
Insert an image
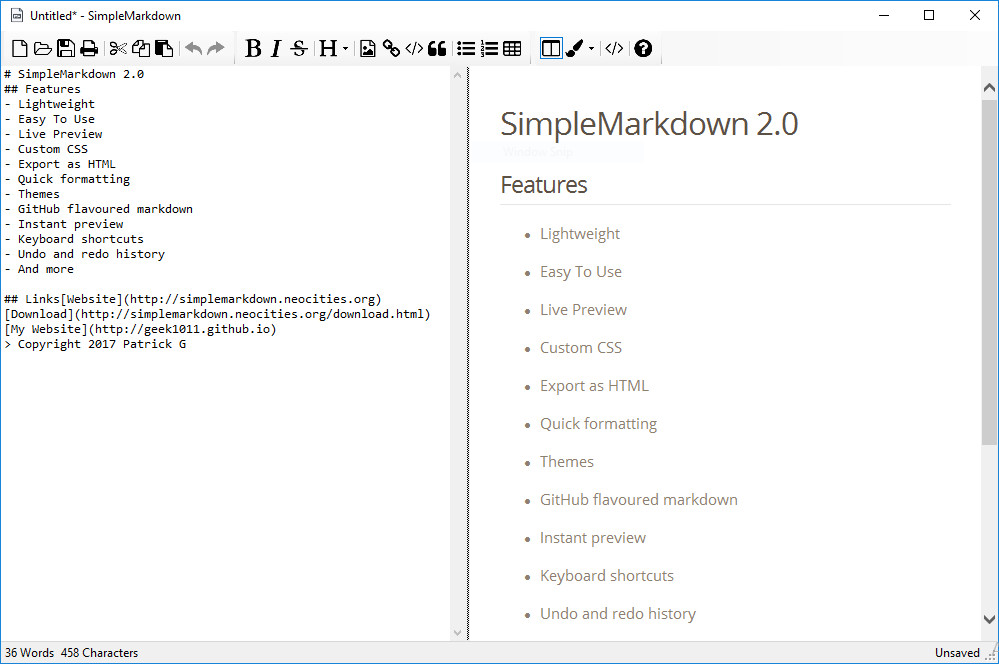[x=368, y=48]
